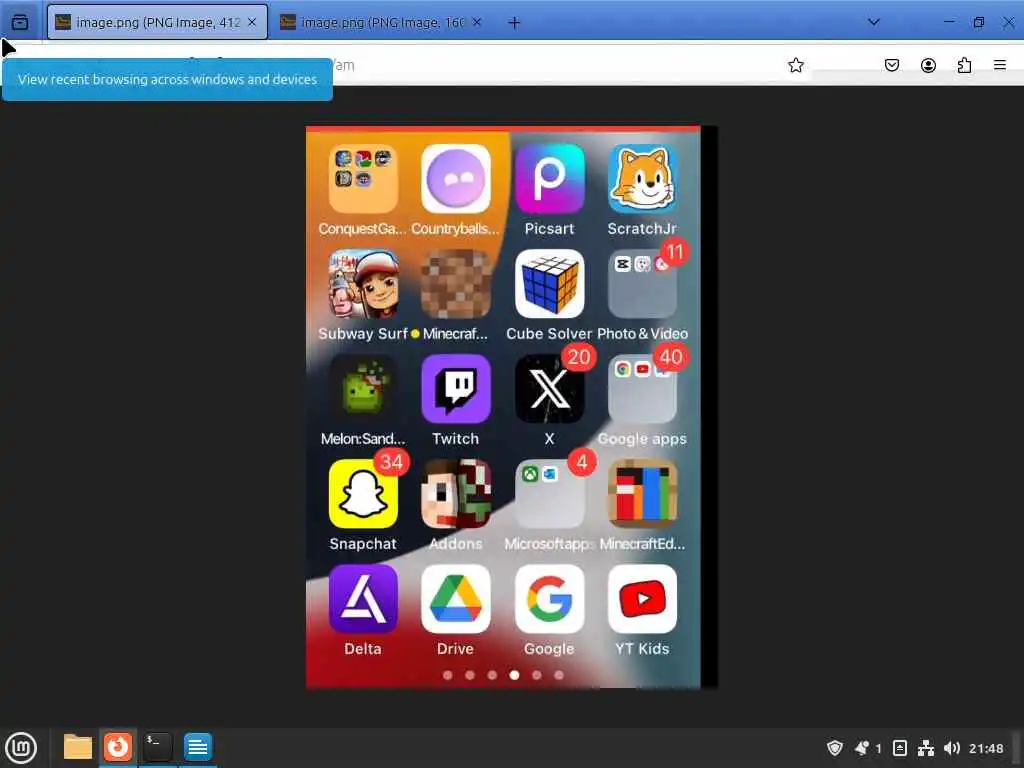The height and width of the screenshot is (768, 1024).
Task: Click the Microsoft apps folder
Action: [549, 494]
